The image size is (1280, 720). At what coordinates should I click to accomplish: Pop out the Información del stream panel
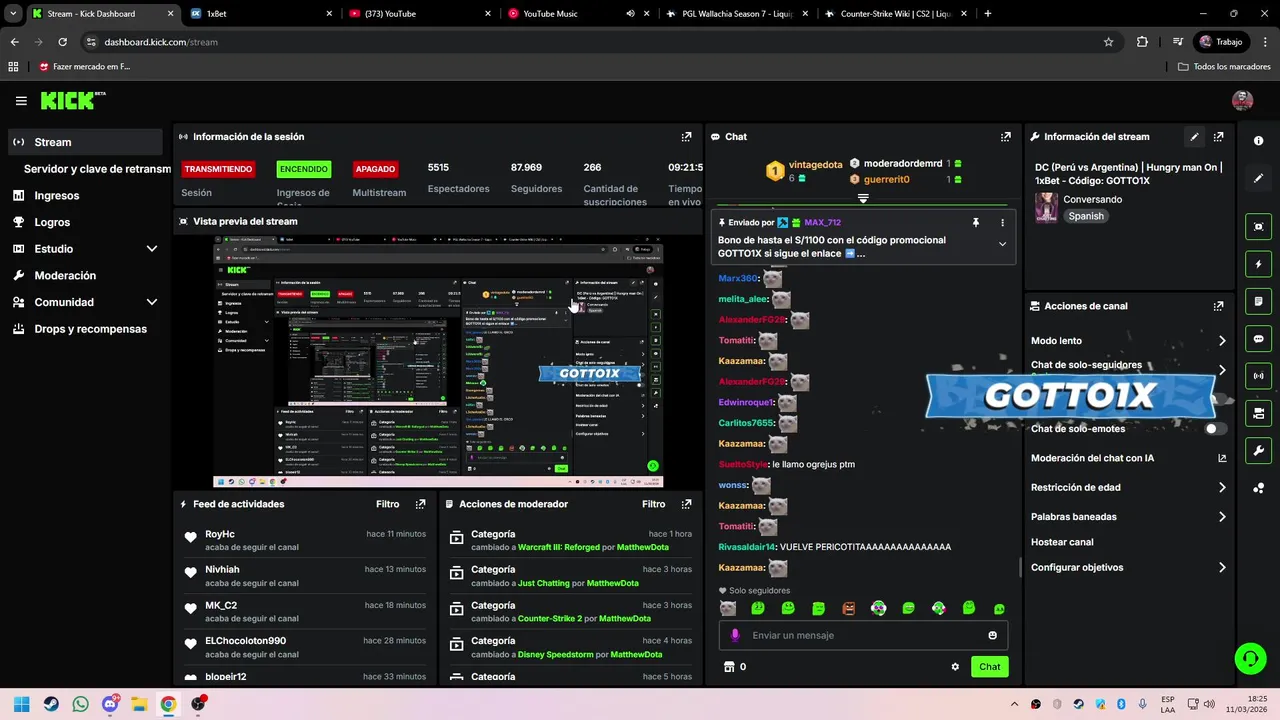click(1218, 137)
